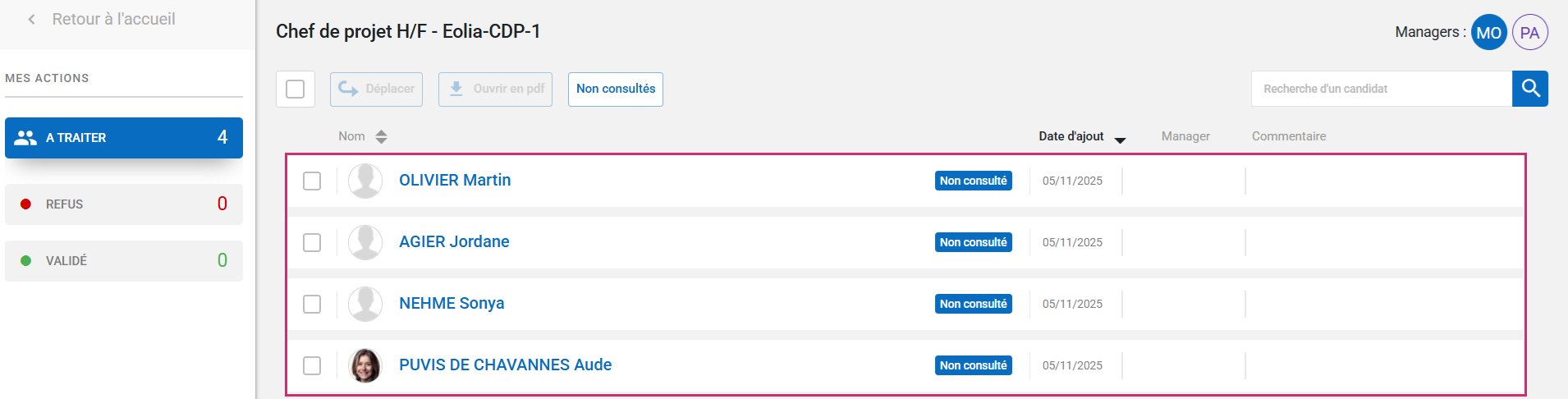Show the VALIDÉ candidates category
Image resolution: width=1568 pixels, height=399 pixels.
click(x=124, y=261)
